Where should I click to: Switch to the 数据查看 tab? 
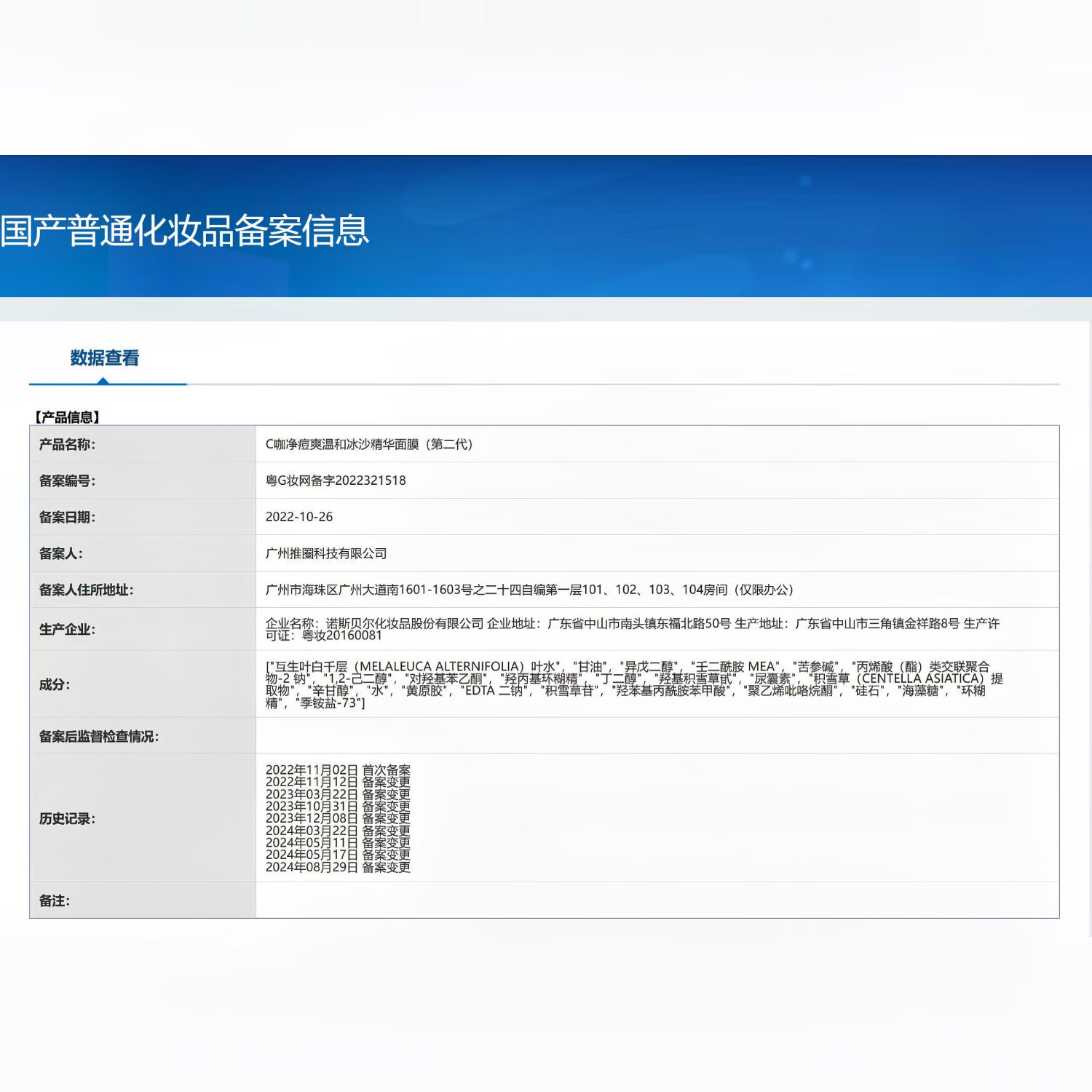104,359
